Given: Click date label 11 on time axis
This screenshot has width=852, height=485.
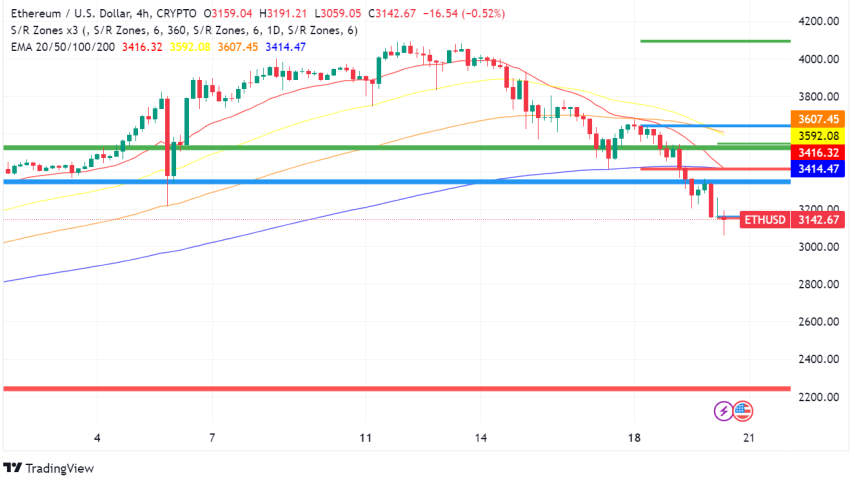Looking at the screenshot, I should (x=366, y=438).
